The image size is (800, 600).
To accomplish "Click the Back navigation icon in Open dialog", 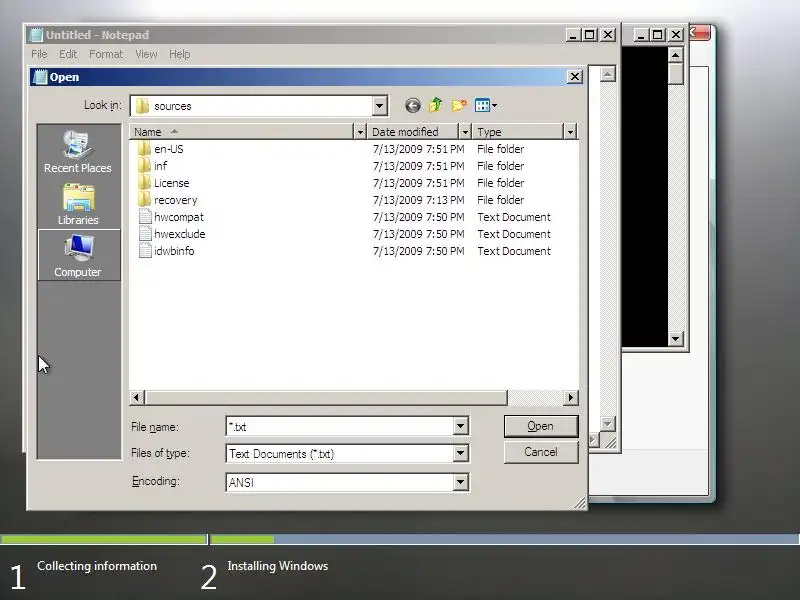I will click(413, 106).
